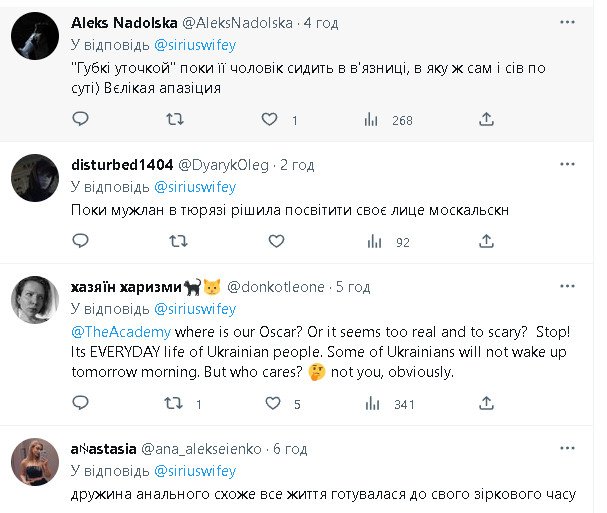607x513 pixels.
Task: Reply to Aleks Nadolska's tweet
Action: pos(81,119)
